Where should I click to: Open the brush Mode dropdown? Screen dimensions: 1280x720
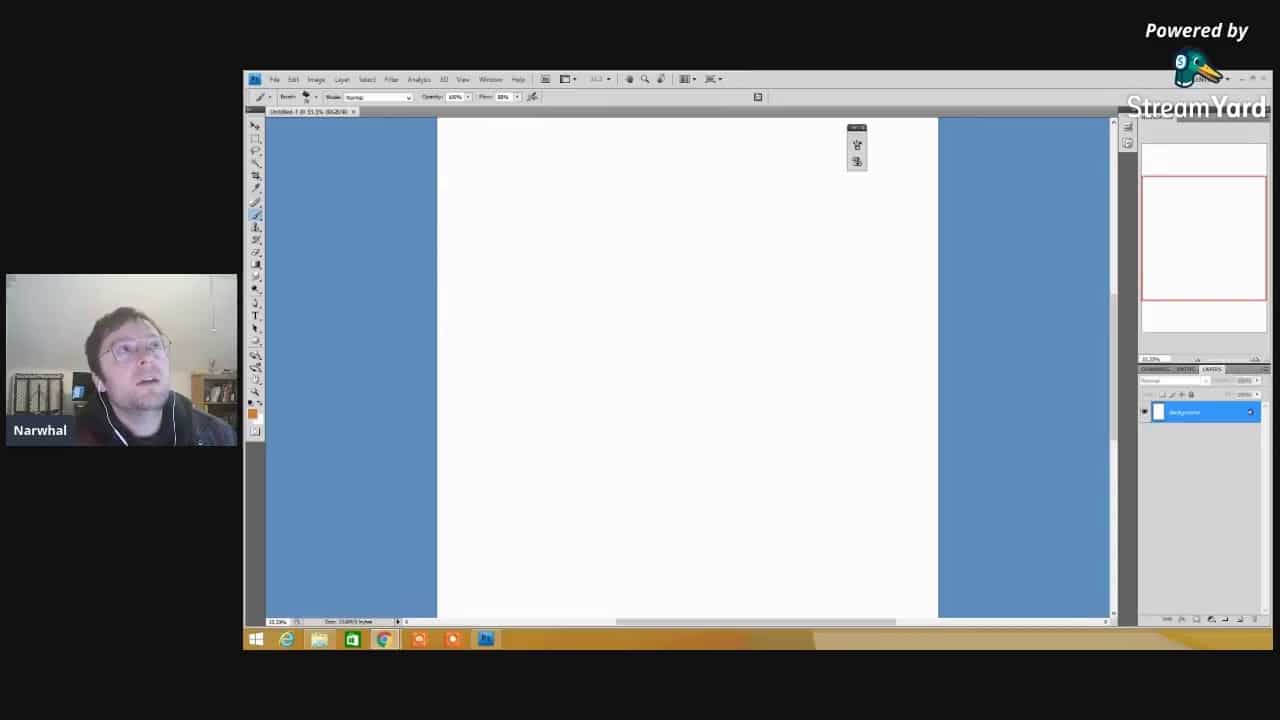378,97
